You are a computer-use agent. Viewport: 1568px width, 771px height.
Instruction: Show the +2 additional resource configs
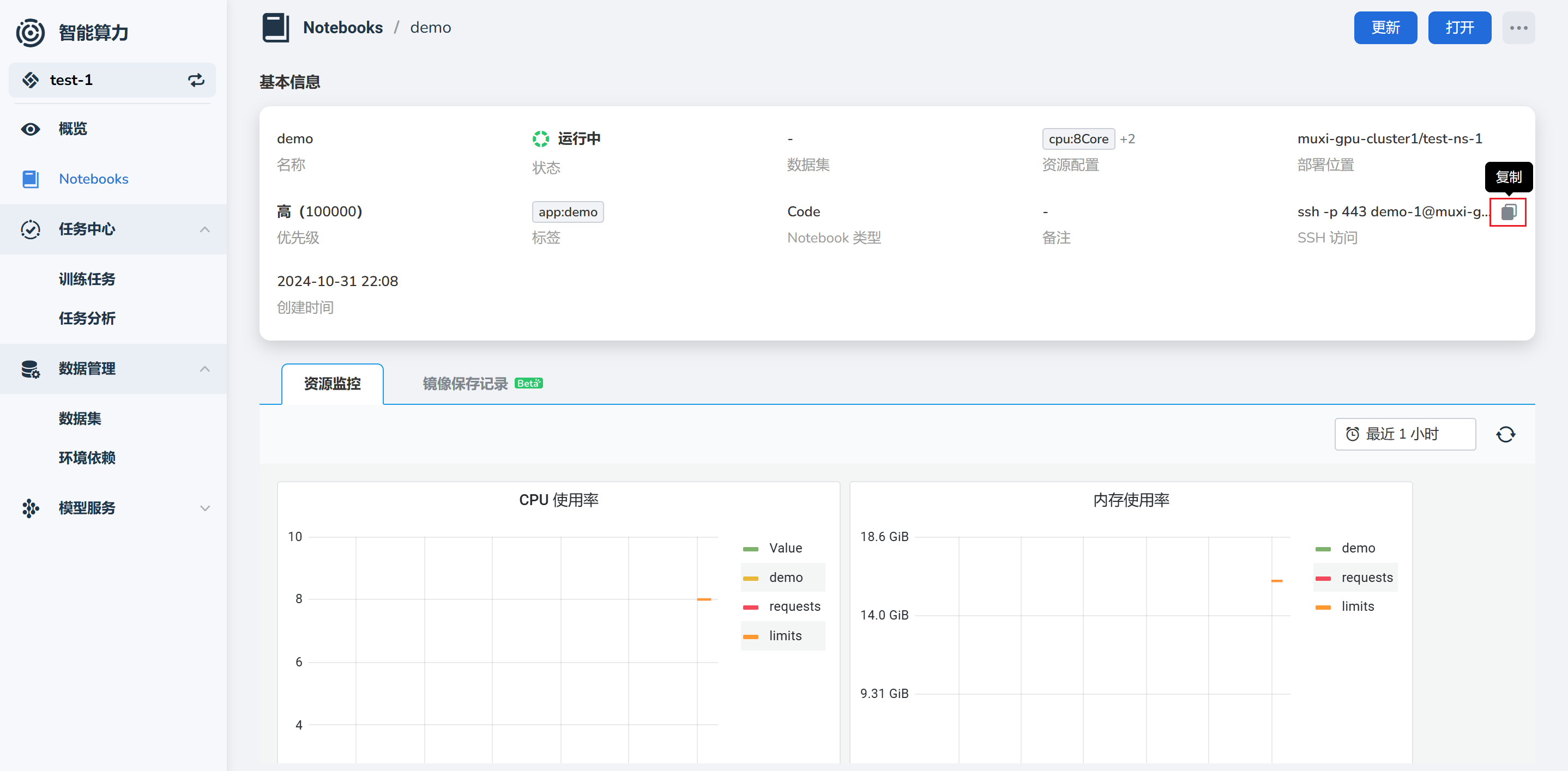point(1127,139)
